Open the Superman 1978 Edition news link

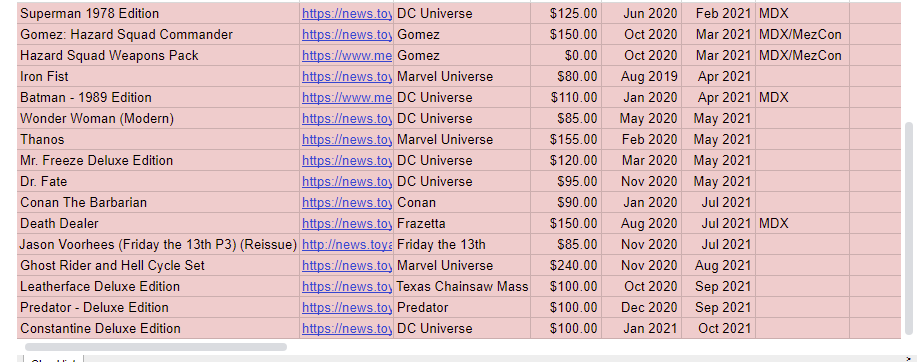[x=346, y=13]
